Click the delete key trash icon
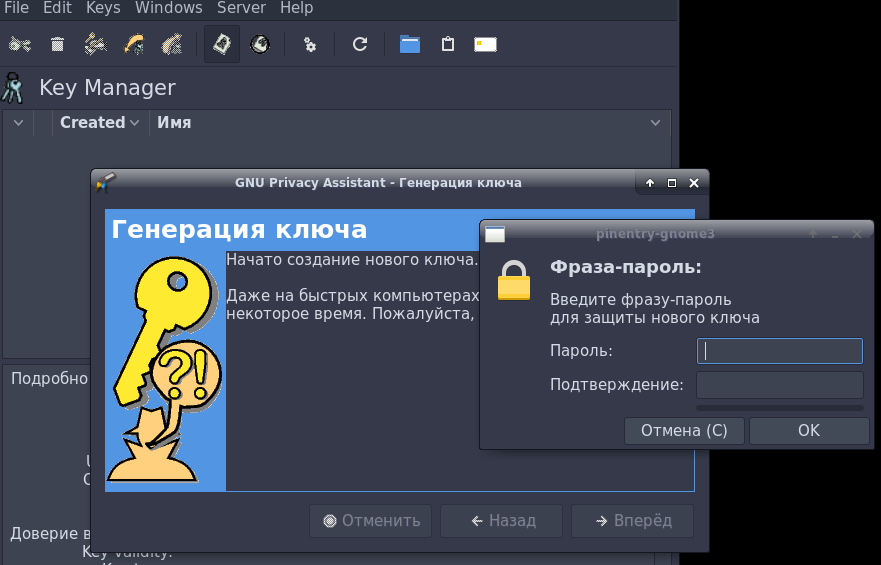The image size is (881, 565). tap(57, 44)
